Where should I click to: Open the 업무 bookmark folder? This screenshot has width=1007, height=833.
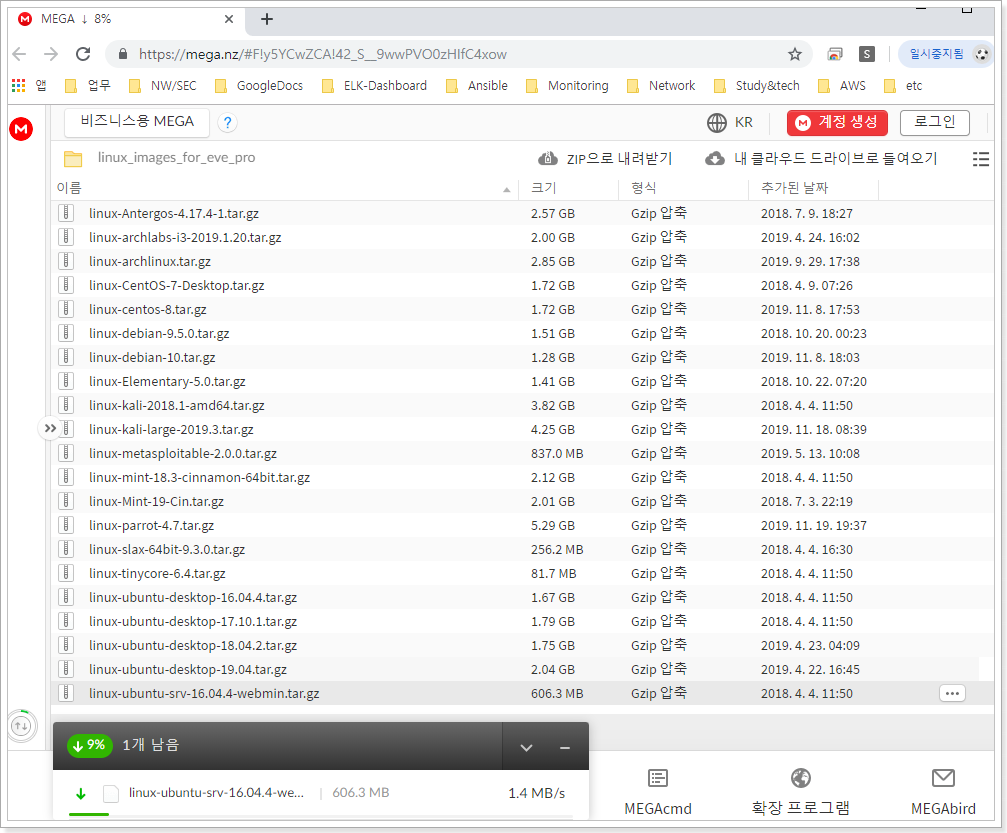tap(87, 85)
